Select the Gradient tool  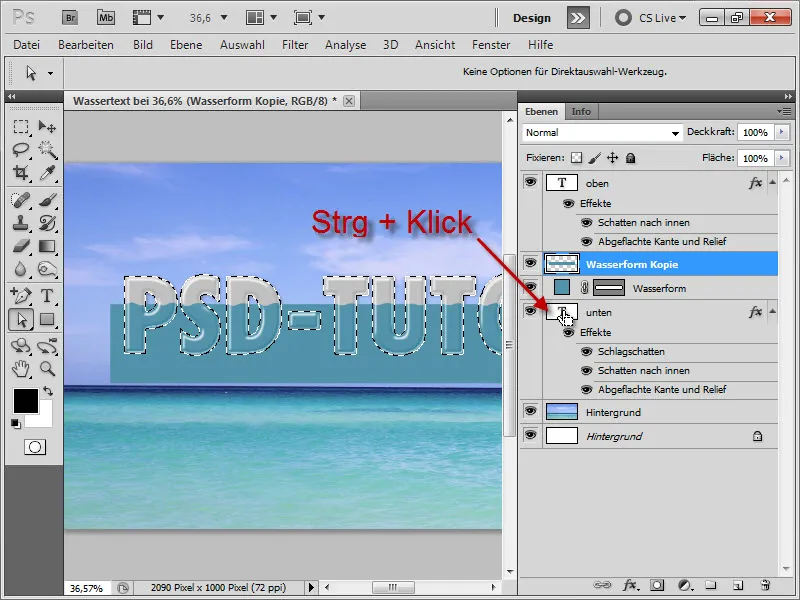pyautogui.click(x=47, y=246)
